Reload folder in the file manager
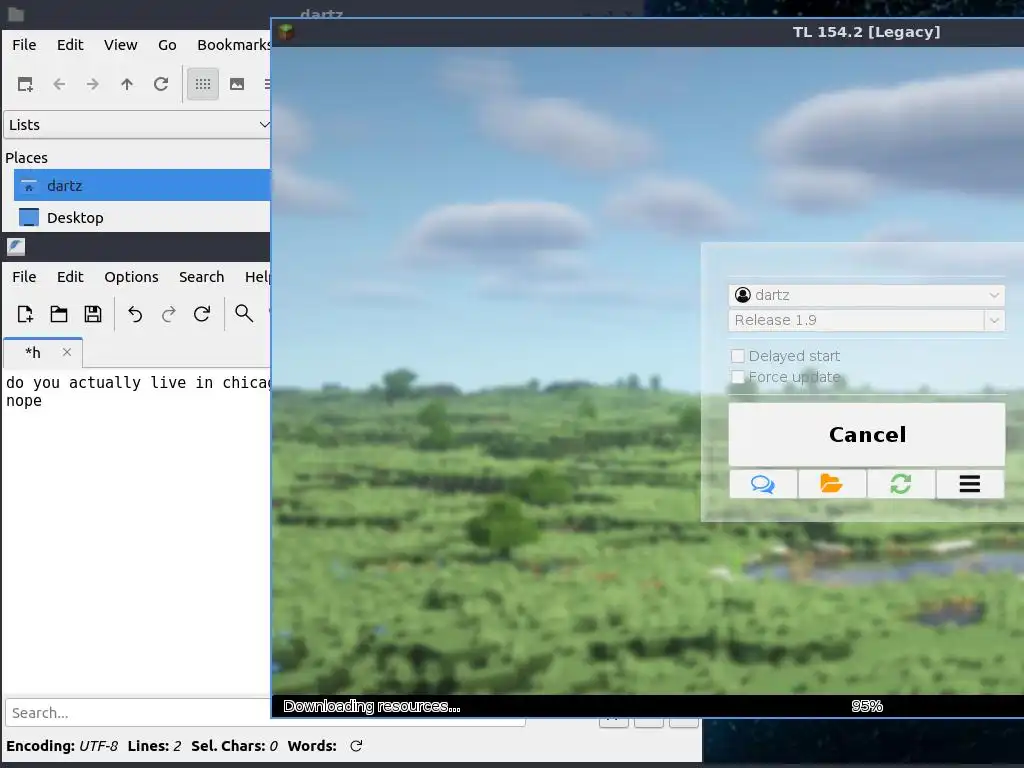This screenshot has height=768, width=1024. pyautogui.click(x=161, y=84)
